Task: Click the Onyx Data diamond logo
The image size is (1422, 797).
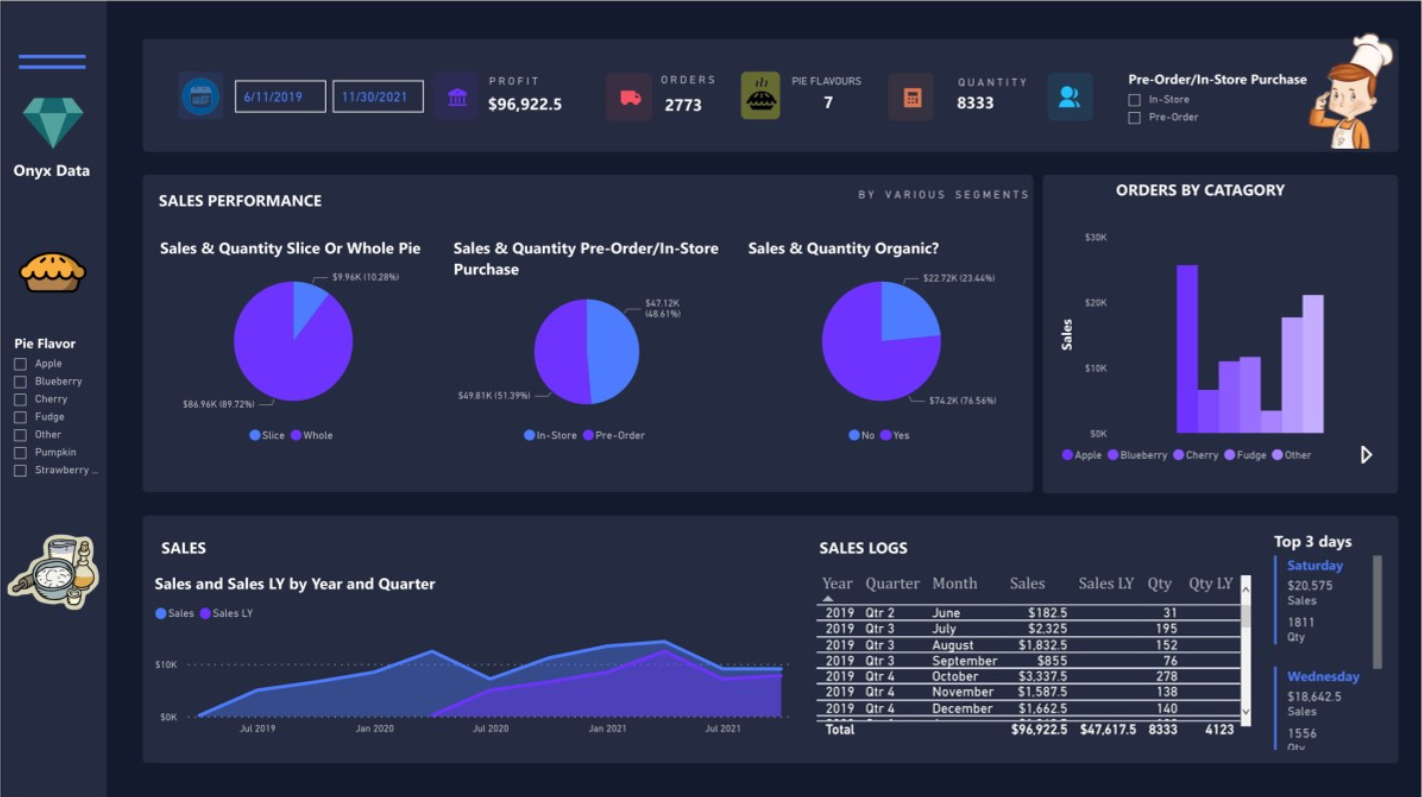Action: pos(52,122)
